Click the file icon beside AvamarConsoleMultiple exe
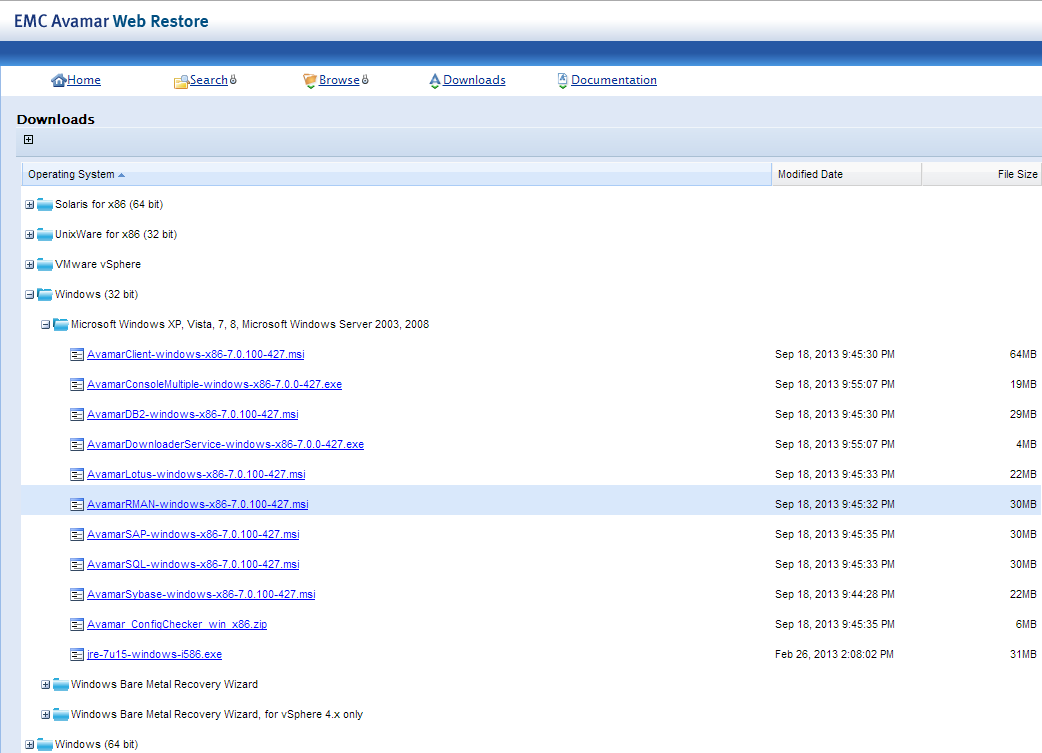Screen dimensions: 1042x753 pos(77,384)
